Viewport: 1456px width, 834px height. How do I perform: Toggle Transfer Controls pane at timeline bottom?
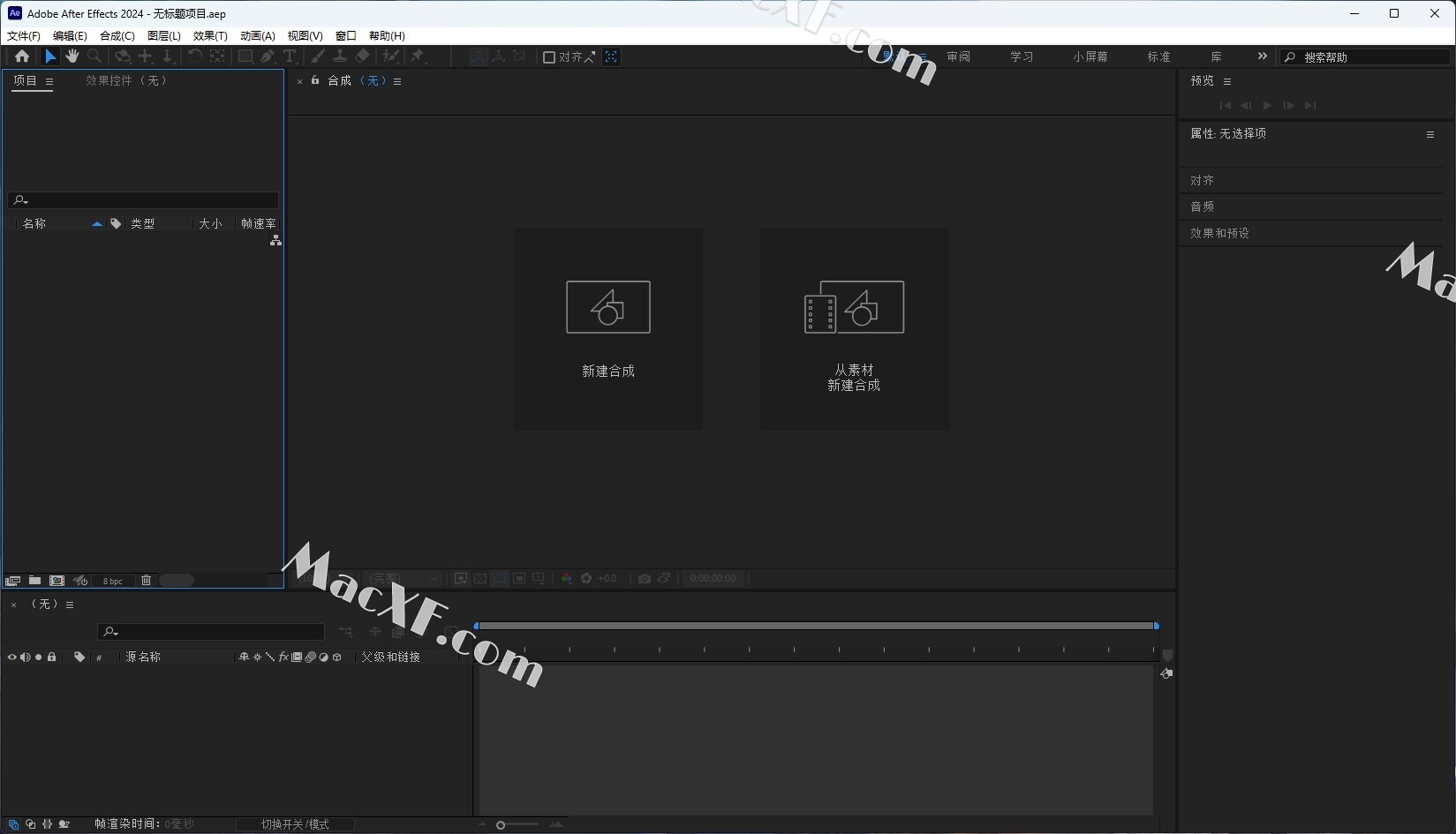coord(30,824)
